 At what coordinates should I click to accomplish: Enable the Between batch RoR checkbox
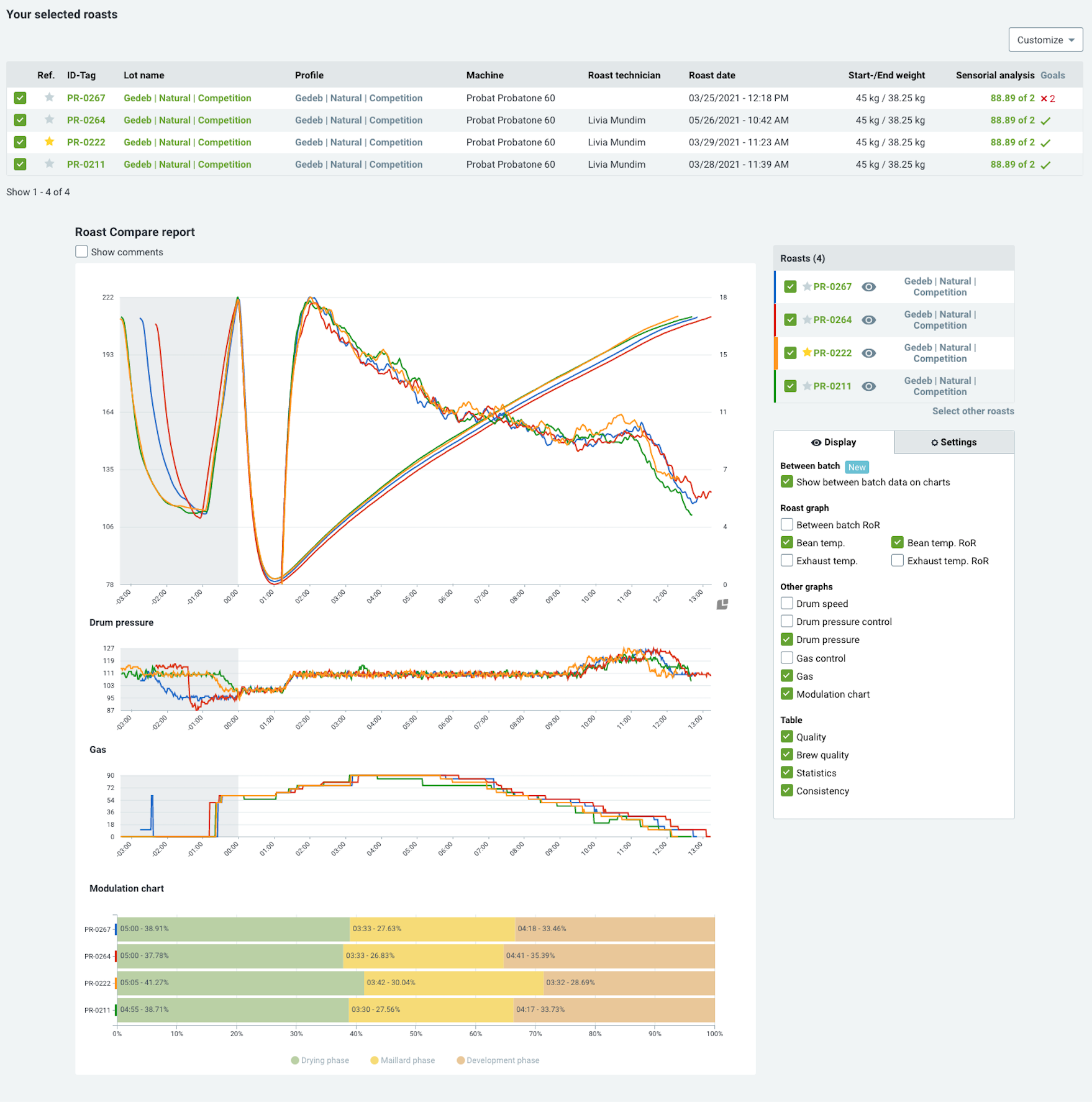pyautogui.click(x=787, y=524)
